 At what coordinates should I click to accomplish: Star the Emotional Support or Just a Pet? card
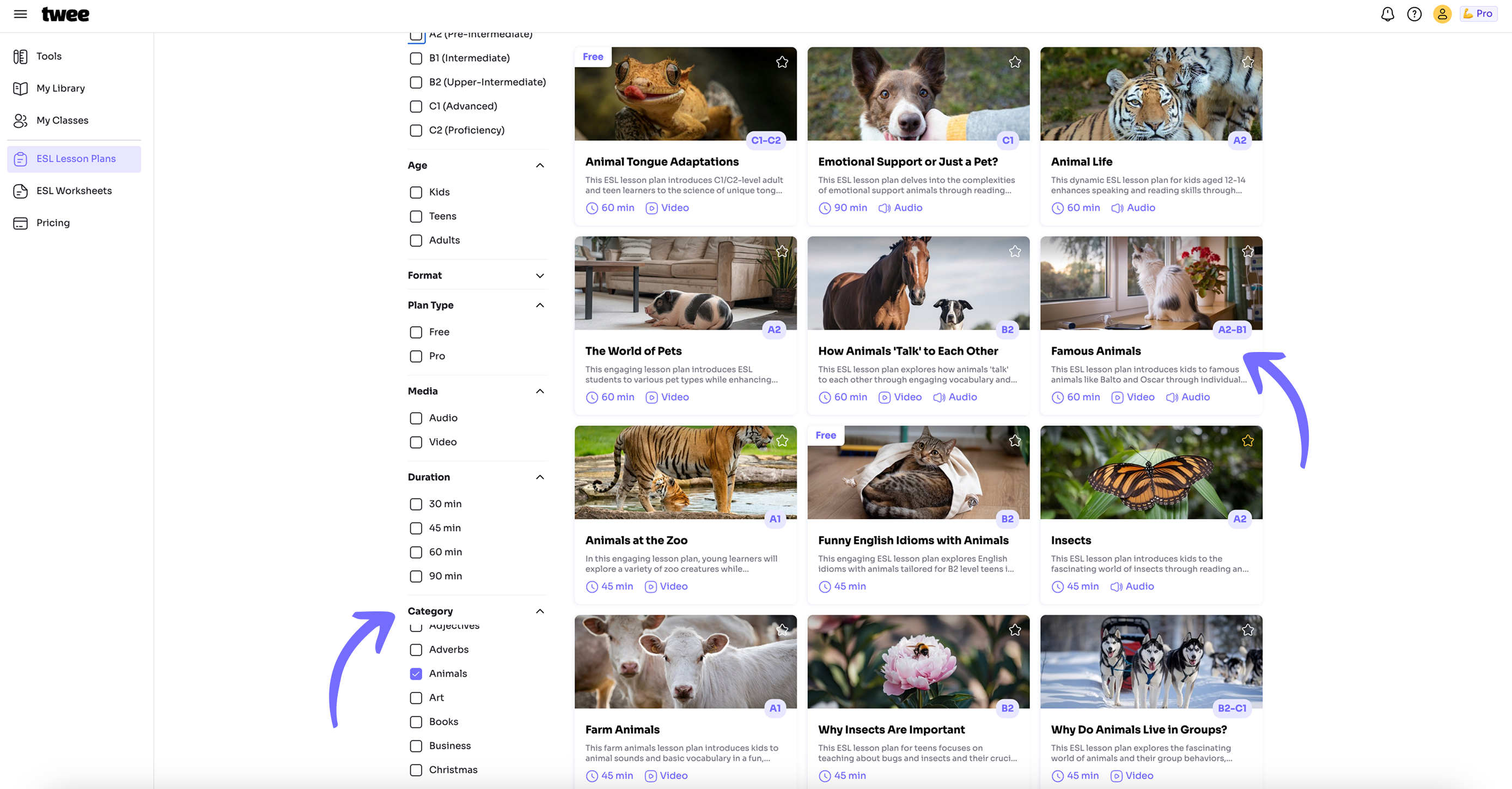[1015, 62]
